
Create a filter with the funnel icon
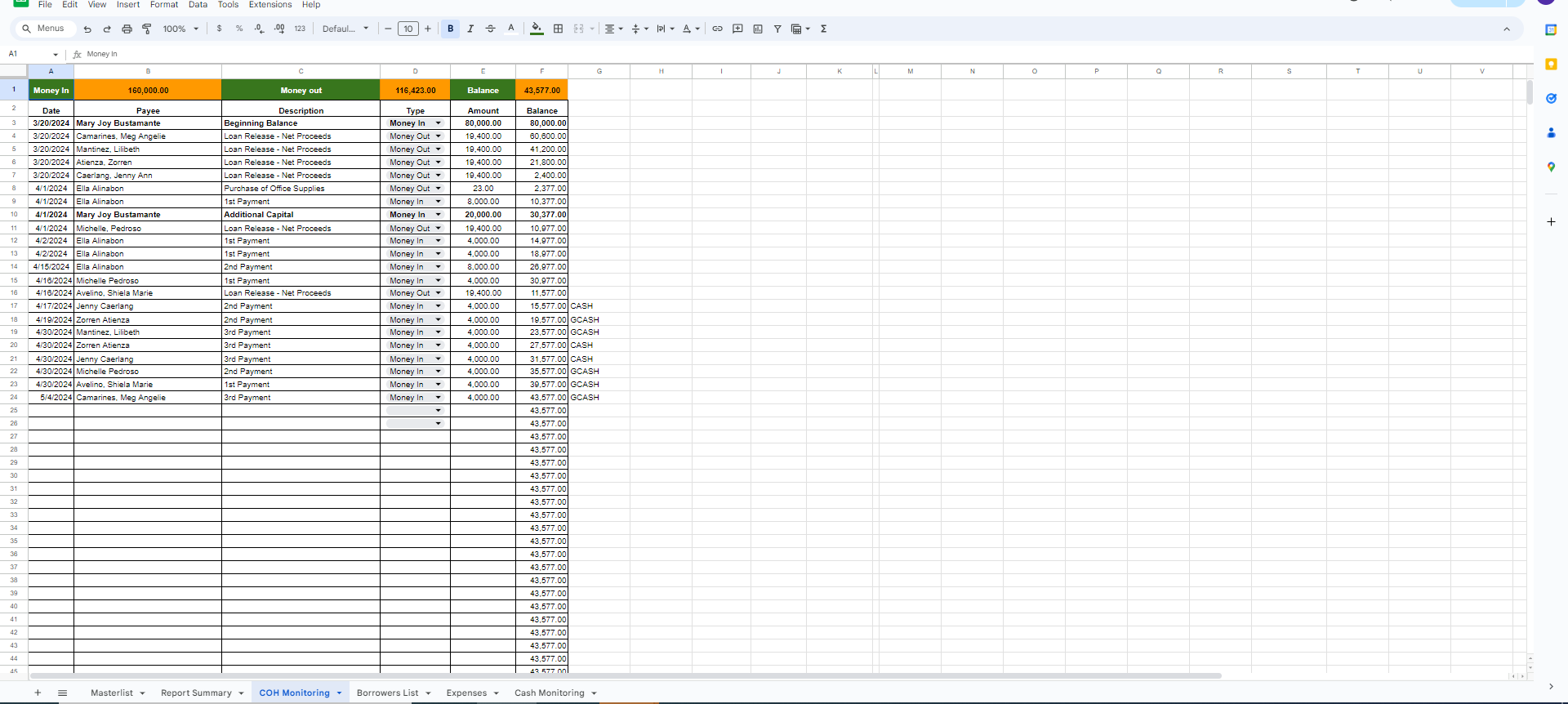click(x=777, y=29)
